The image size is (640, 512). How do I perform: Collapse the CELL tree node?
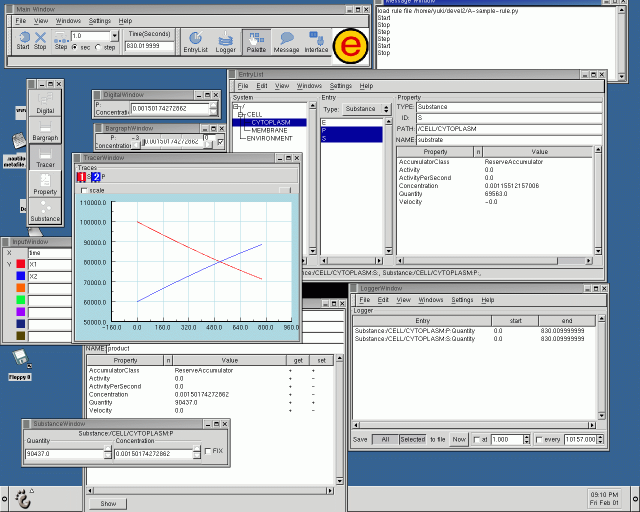[x=239, y=114]
